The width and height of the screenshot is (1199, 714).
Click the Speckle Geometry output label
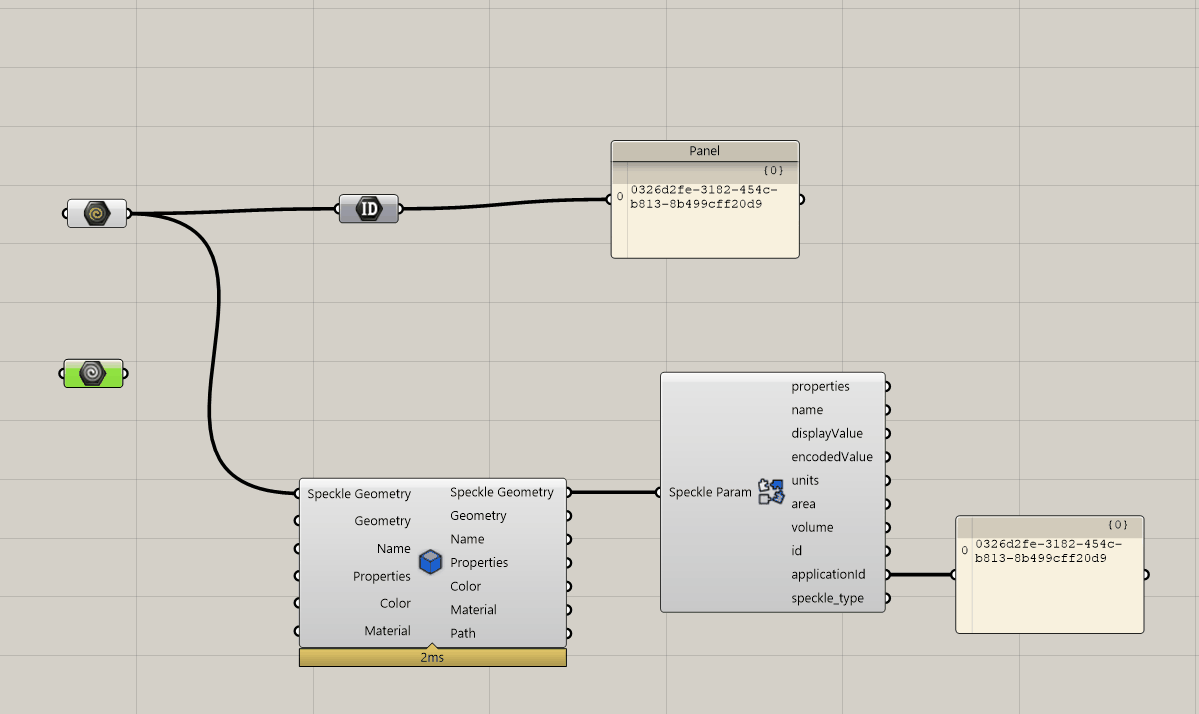coord(502,492)
